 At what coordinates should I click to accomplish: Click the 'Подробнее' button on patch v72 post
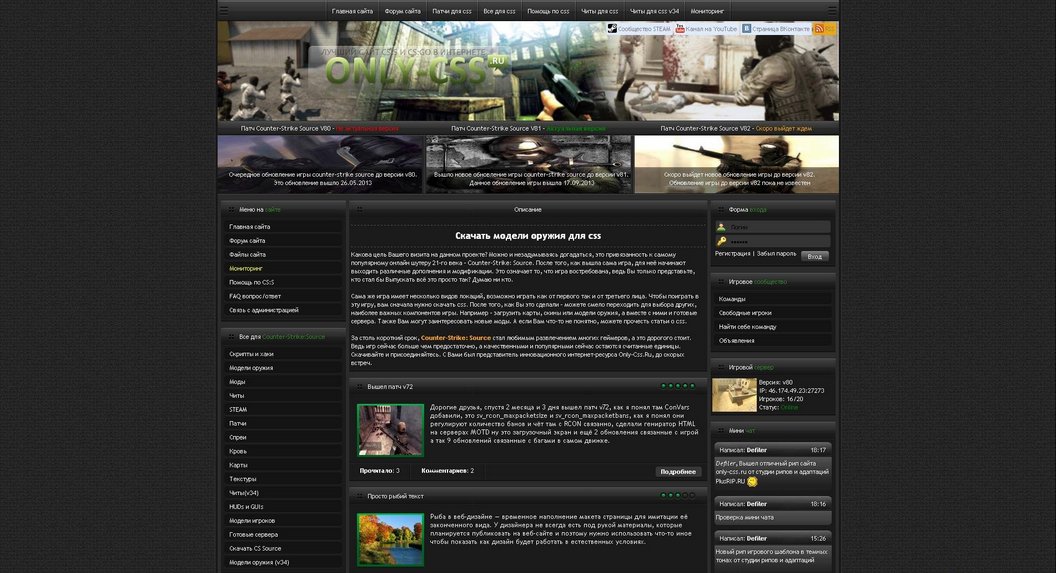pos(678,471)
